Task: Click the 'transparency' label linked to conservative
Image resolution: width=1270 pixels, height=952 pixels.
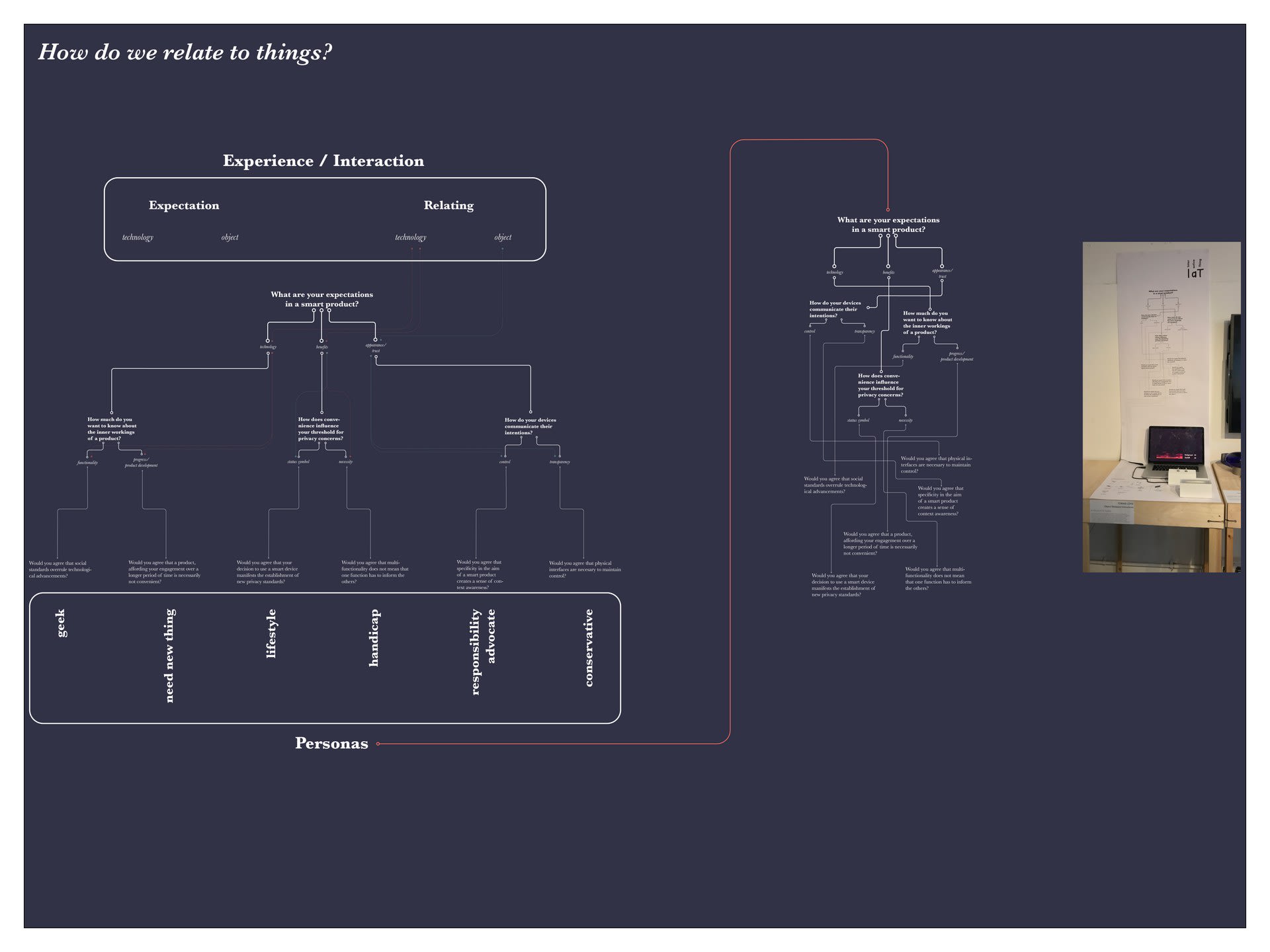Action: (560, 461)
